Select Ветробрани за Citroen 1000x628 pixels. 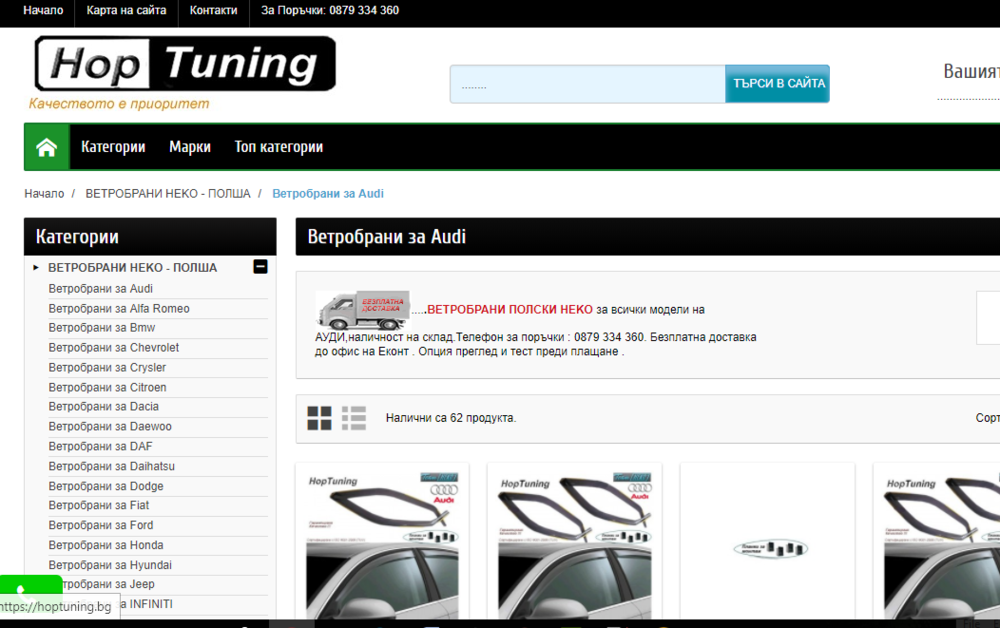(107, 388)
